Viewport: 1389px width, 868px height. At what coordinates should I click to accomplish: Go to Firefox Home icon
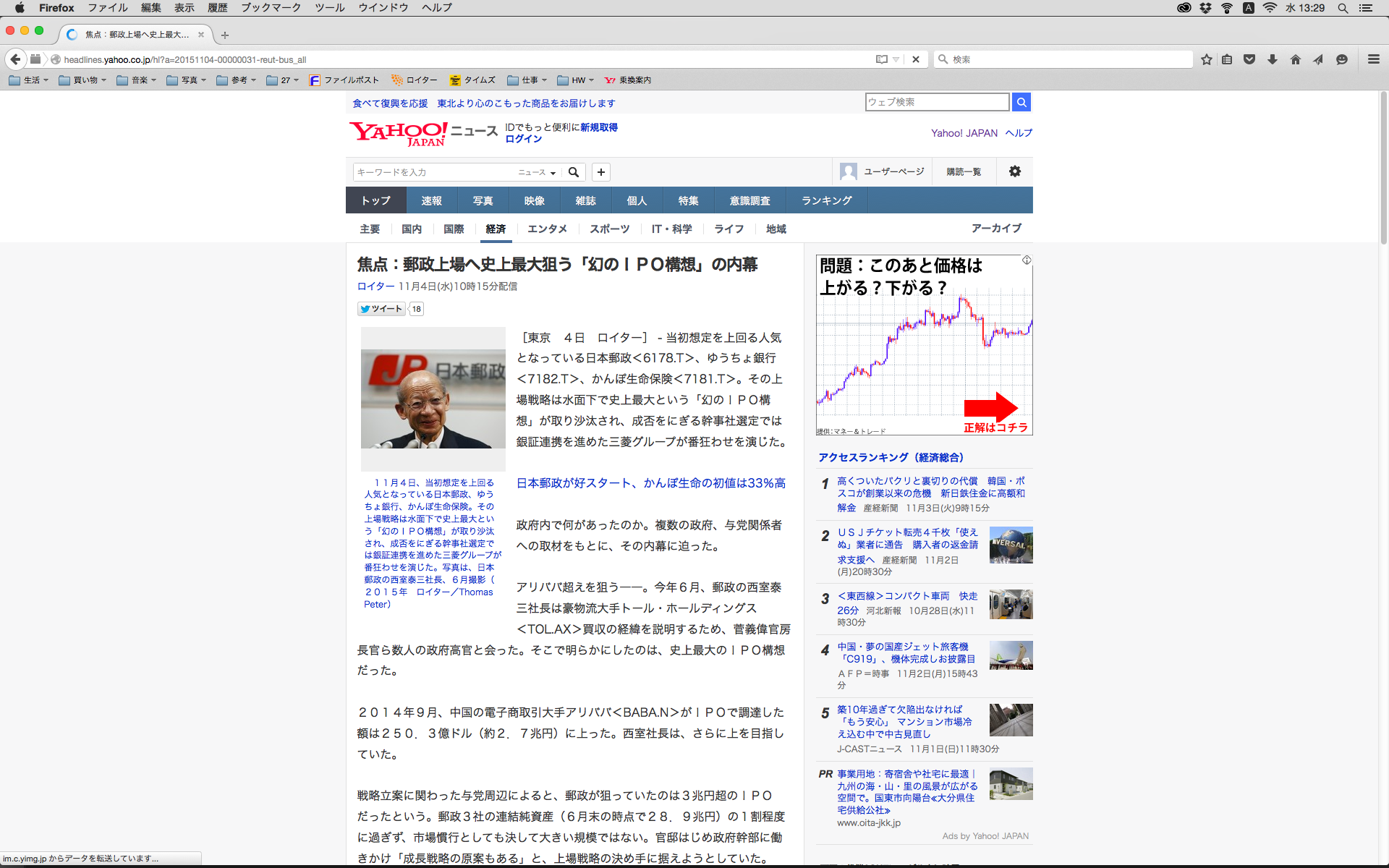(x=1296, y=59)
